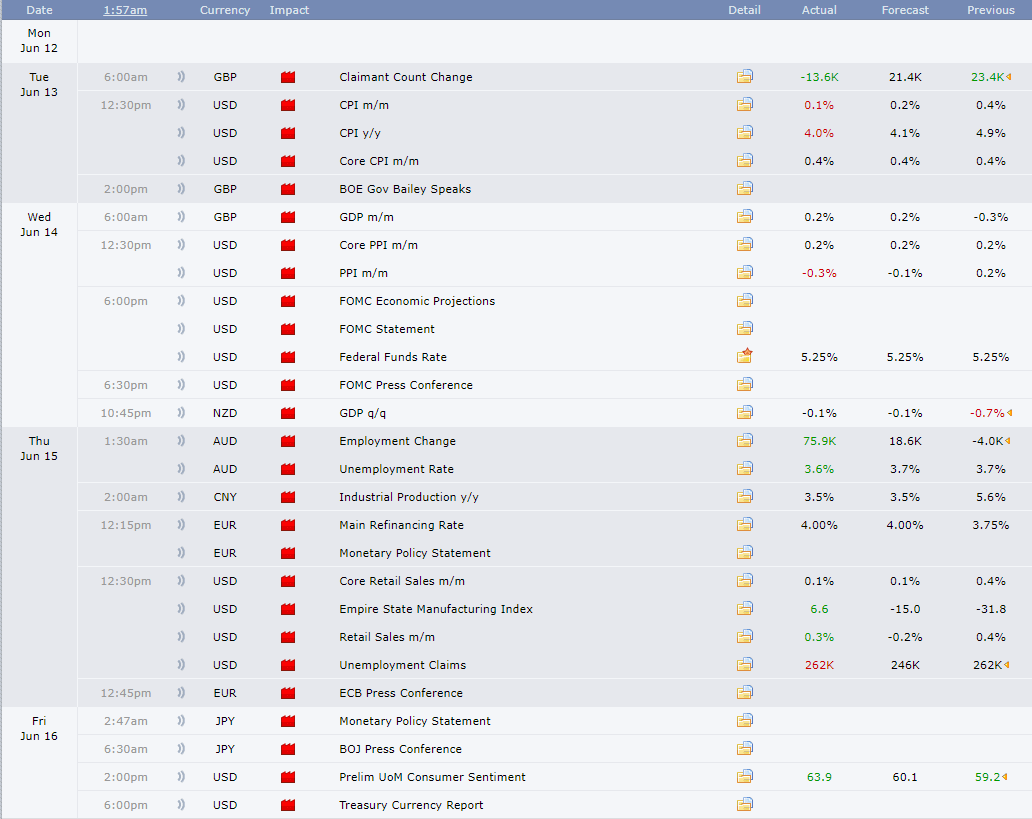Viewport: 1032px width, 819px height.
Task: Click previous value 3.75% for Main Refinancing Rate
Action: click(x=991, y=525)
